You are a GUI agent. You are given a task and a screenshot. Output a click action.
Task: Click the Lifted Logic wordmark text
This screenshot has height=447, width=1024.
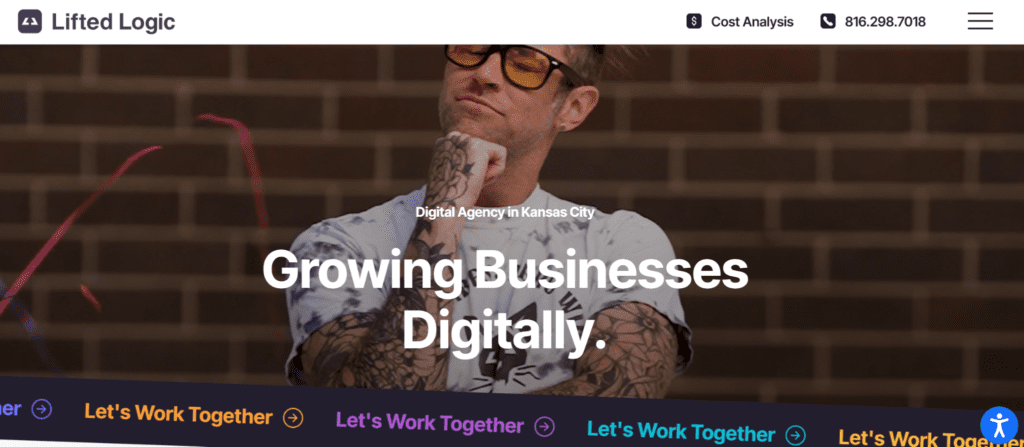pyautogui.click(x=113, y=22)
